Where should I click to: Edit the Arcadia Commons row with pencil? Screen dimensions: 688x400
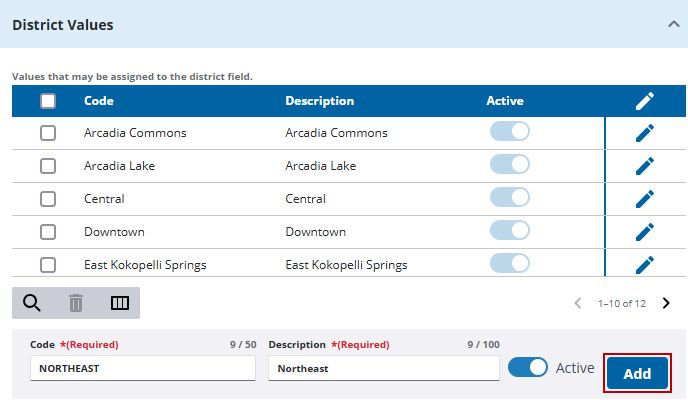click(645, 133)
